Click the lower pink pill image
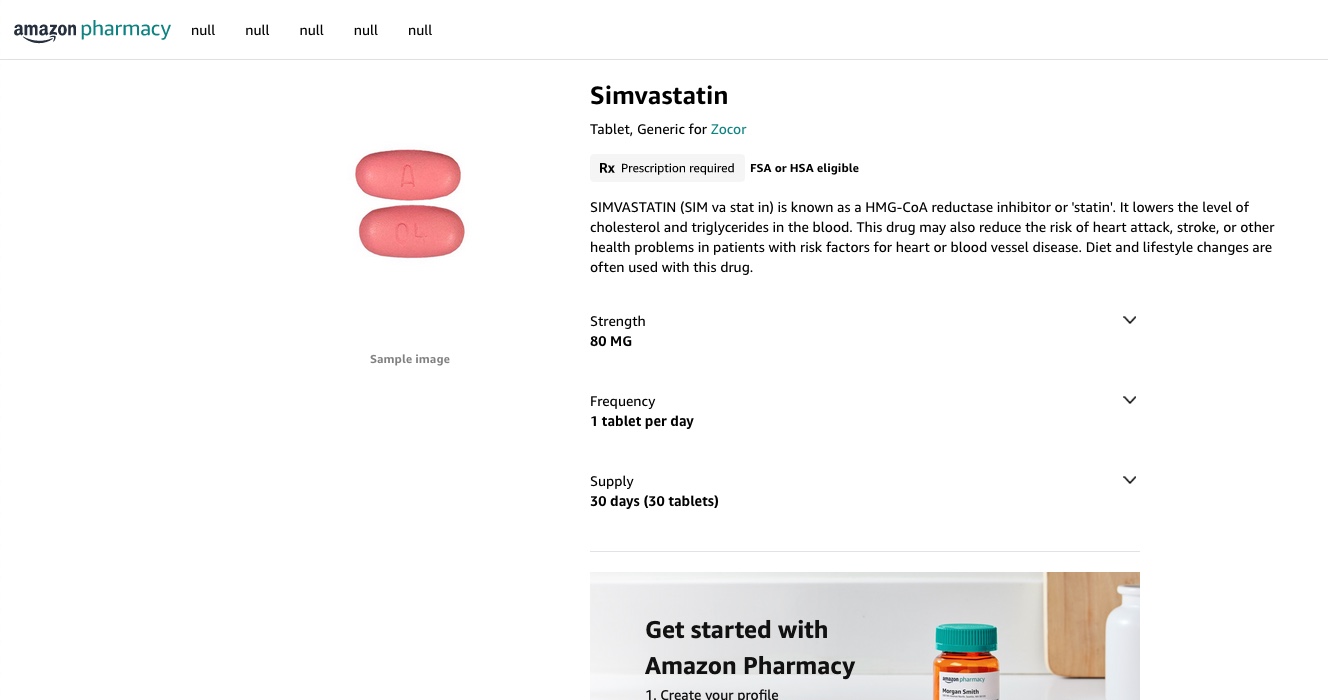 (x=411, y=232)
